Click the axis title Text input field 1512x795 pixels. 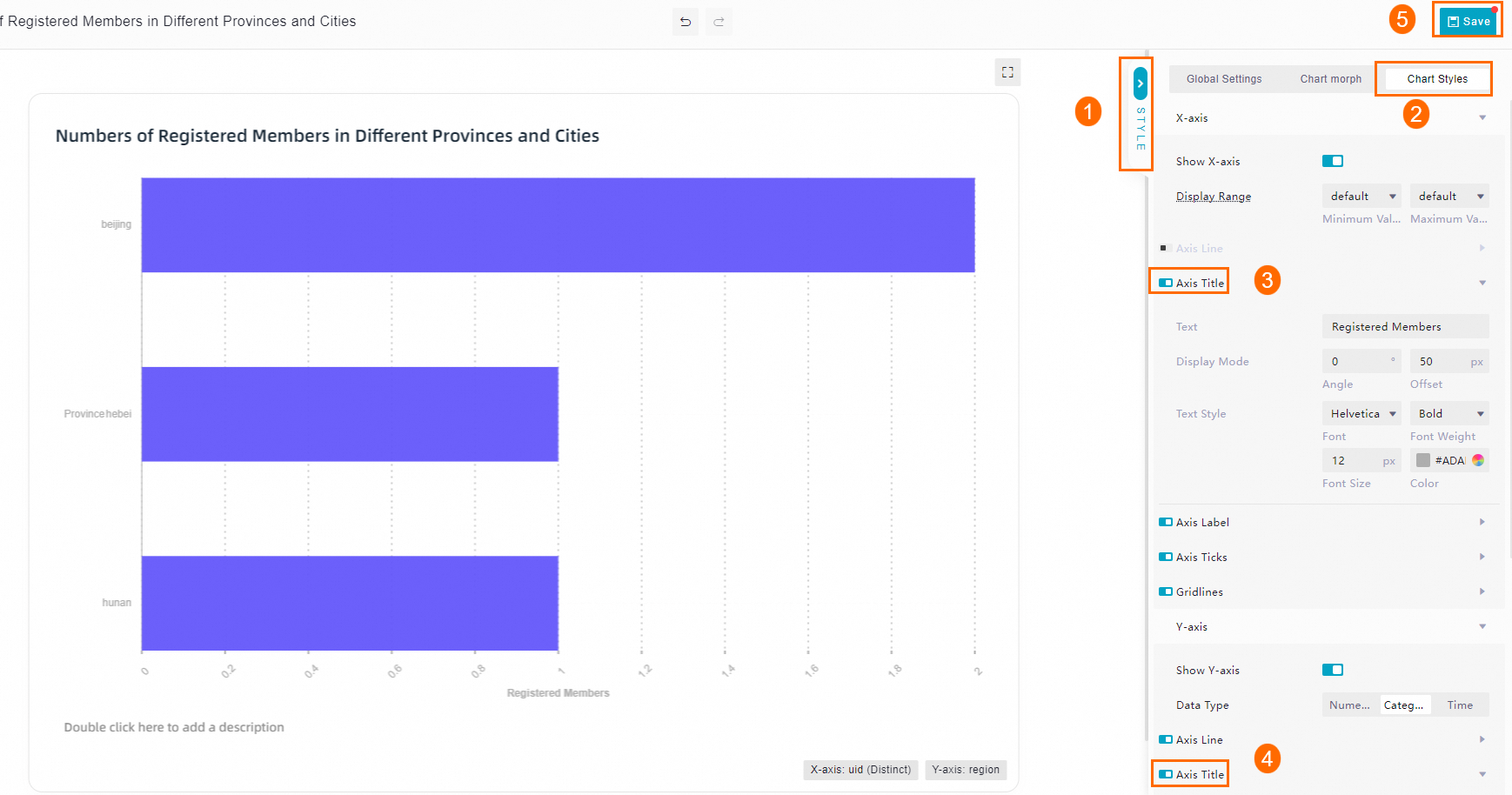click(x=1406, y=327)
